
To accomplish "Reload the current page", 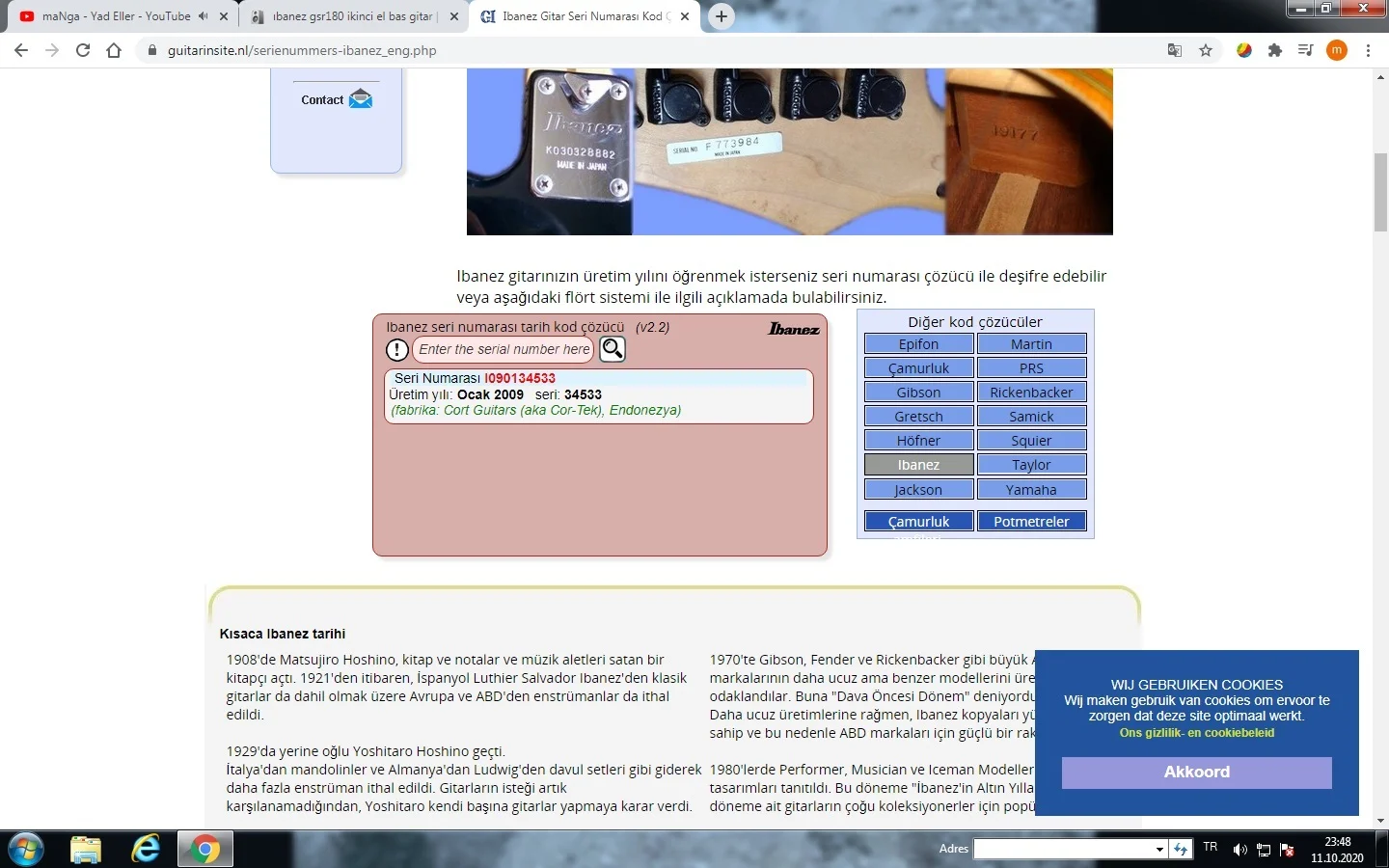I will click(x=83, y=50).
